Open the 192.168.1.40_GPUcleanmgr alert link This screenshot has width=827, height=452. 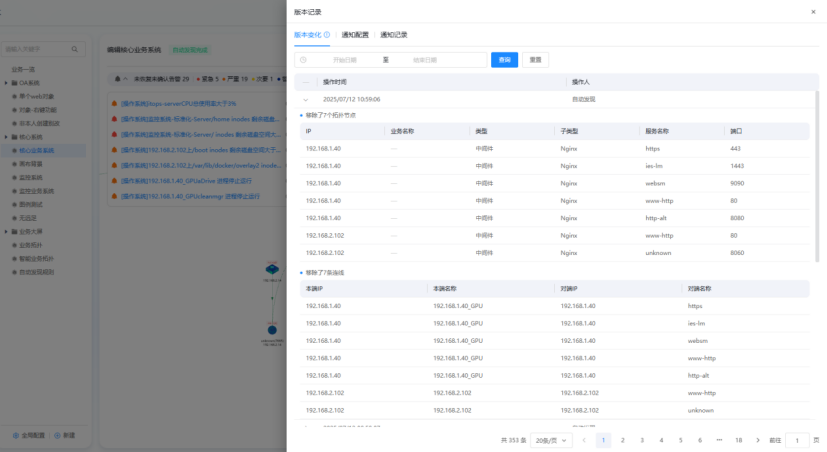tap(190, 196)
